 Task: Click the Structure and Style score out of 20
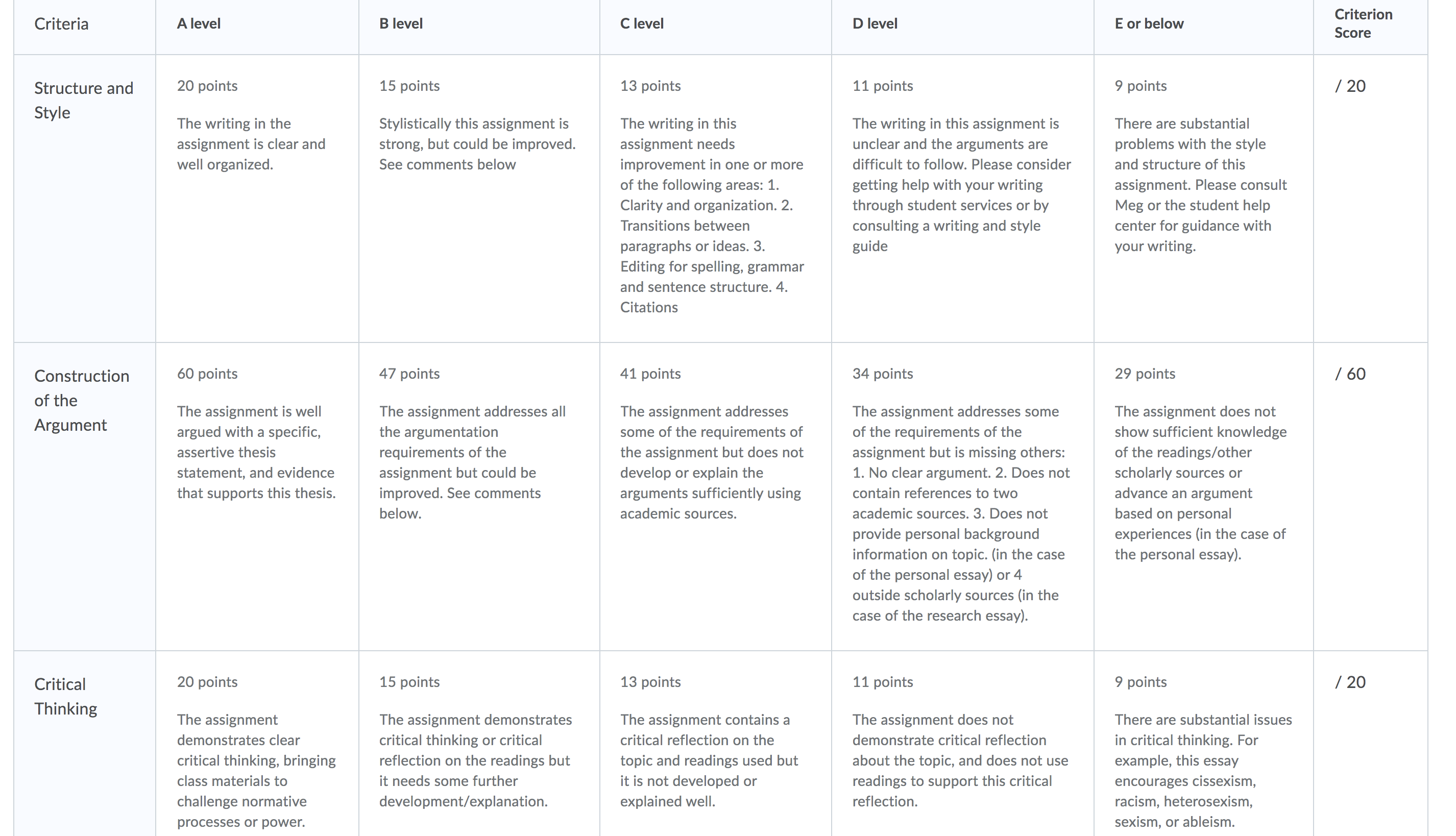(1350, 86)
